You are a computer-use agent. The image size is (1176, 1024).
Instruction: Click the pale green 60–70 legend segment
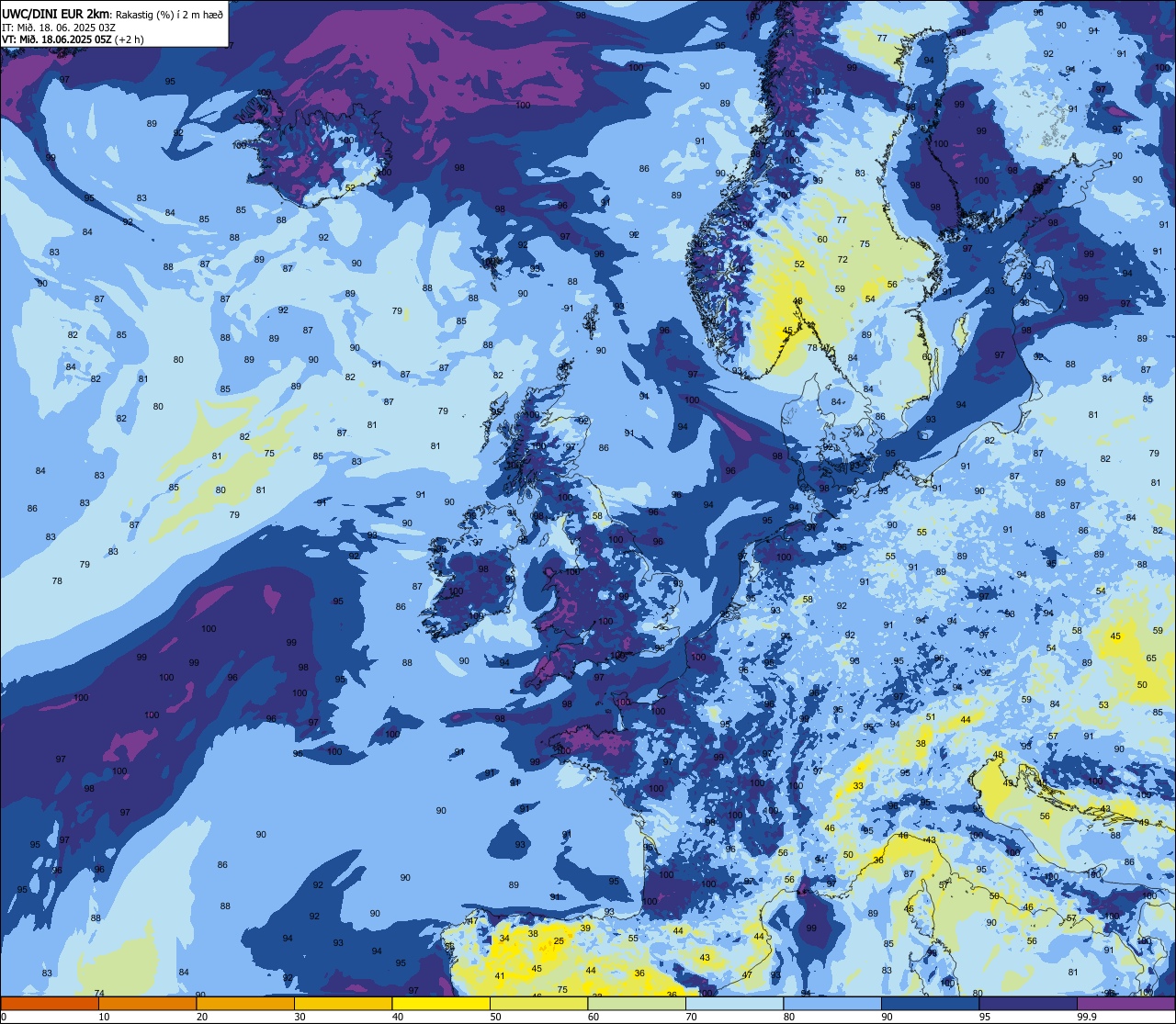point(637,1004)
